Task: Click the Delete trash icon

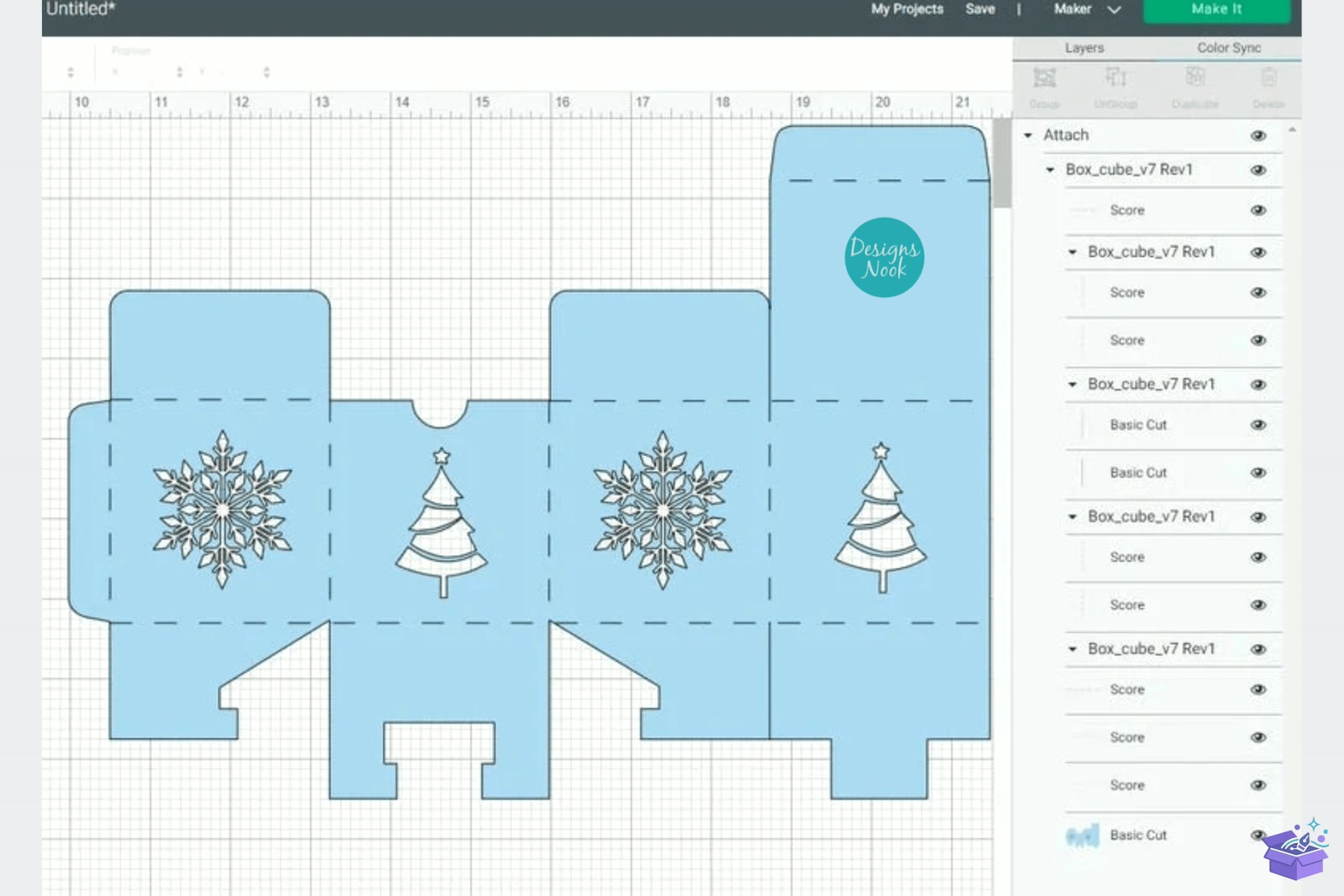Action: point(1268,78)
